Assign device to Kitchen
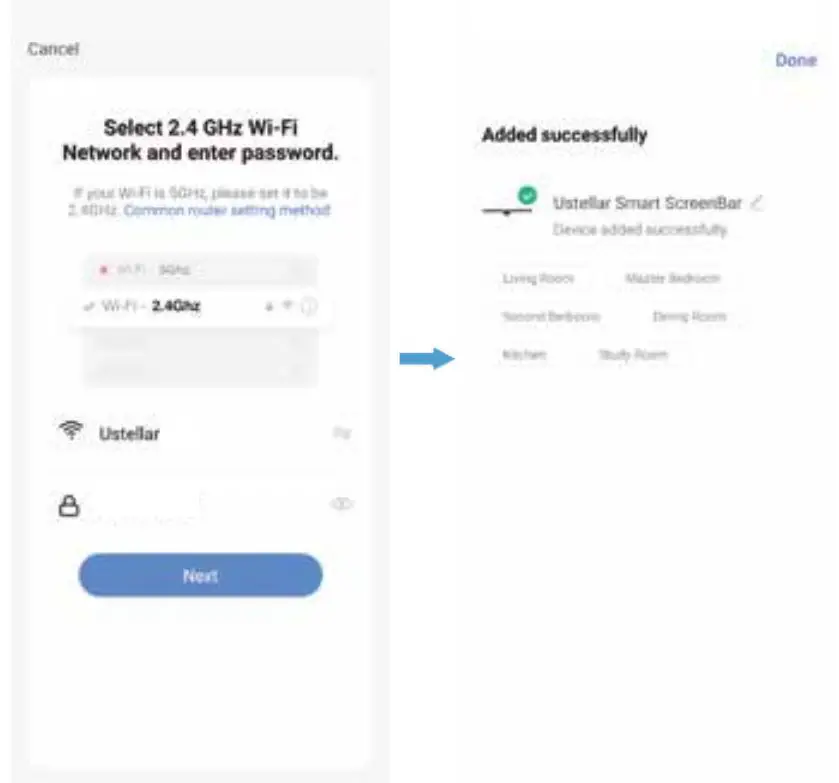The image size is (839, 783). click(525, 355)
